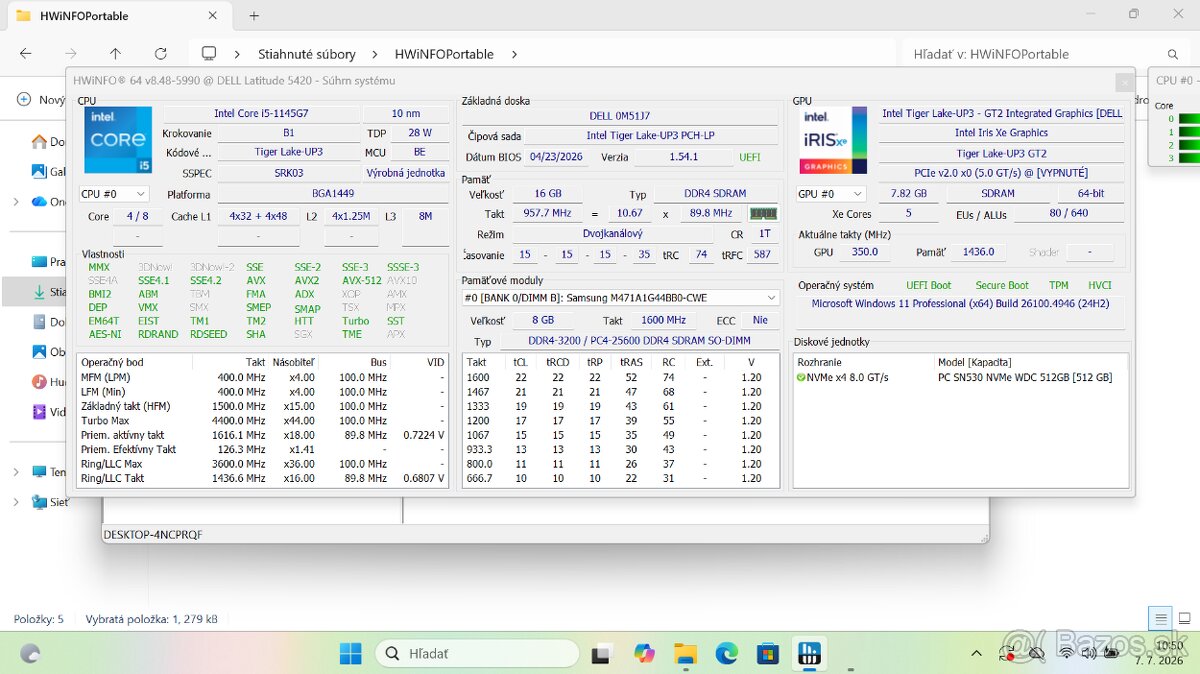Navigate to Stiahnuté súbory breadcrumb
1200x674 pixels.
point(307,54)
